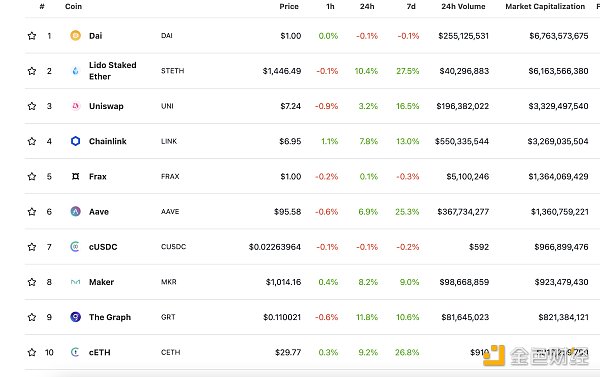Click the $29.77 cETH price
This screenshot has height=377, width=600.
[x=288, y=353]
